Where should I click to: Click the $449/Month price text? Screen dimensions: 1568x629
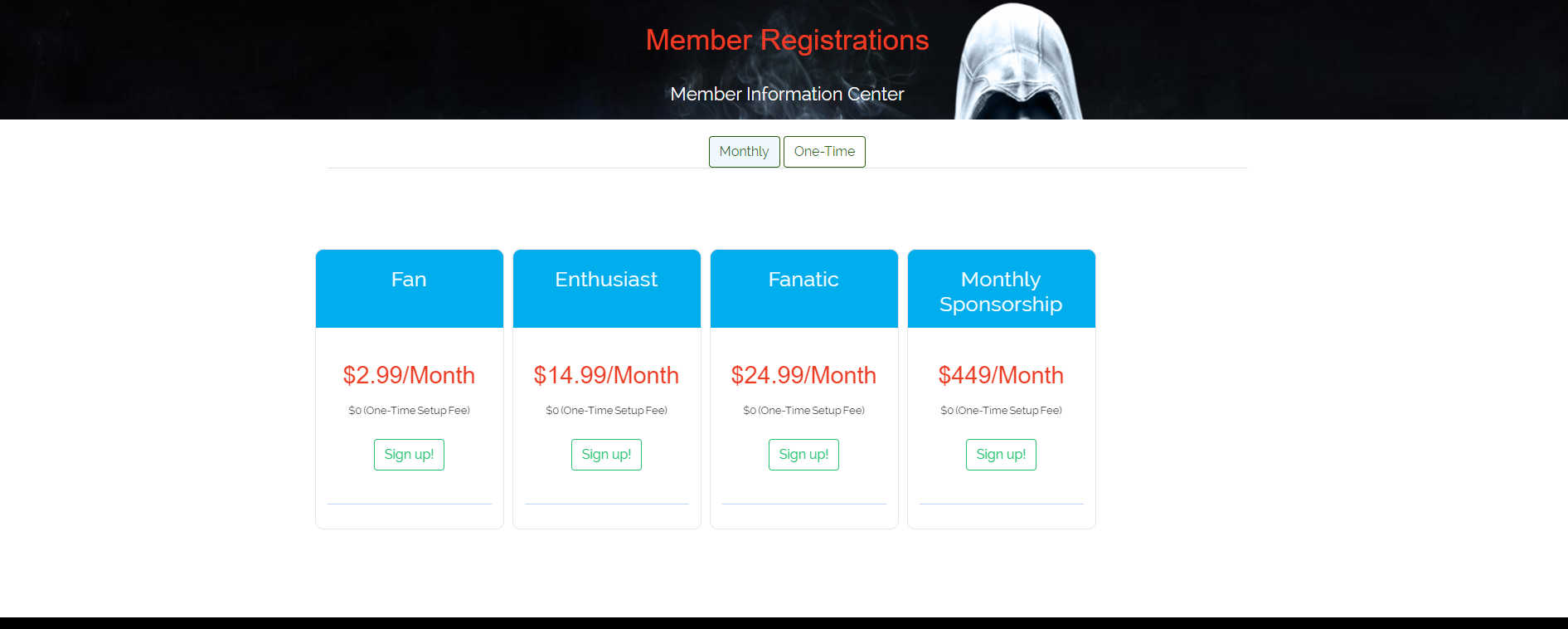tap(1001, 375)
